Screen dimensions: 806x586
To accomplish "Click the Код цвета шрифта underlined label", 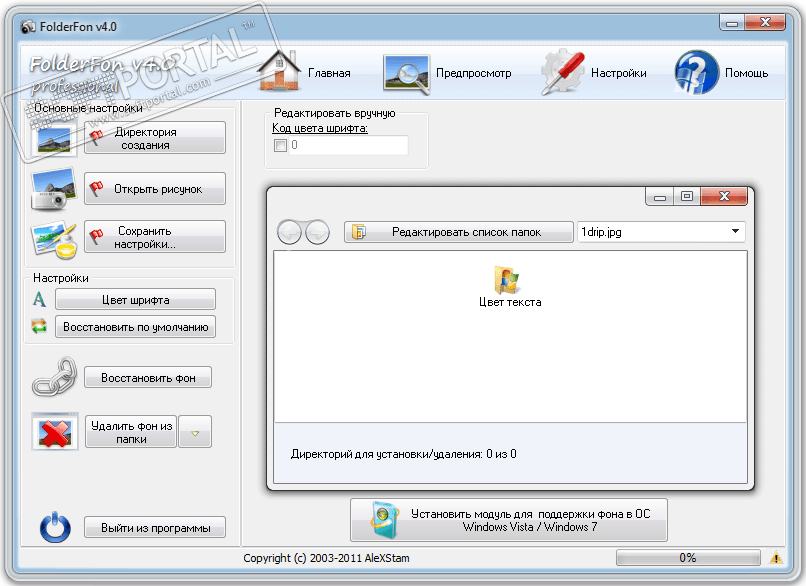I will (x=320, y=128).
